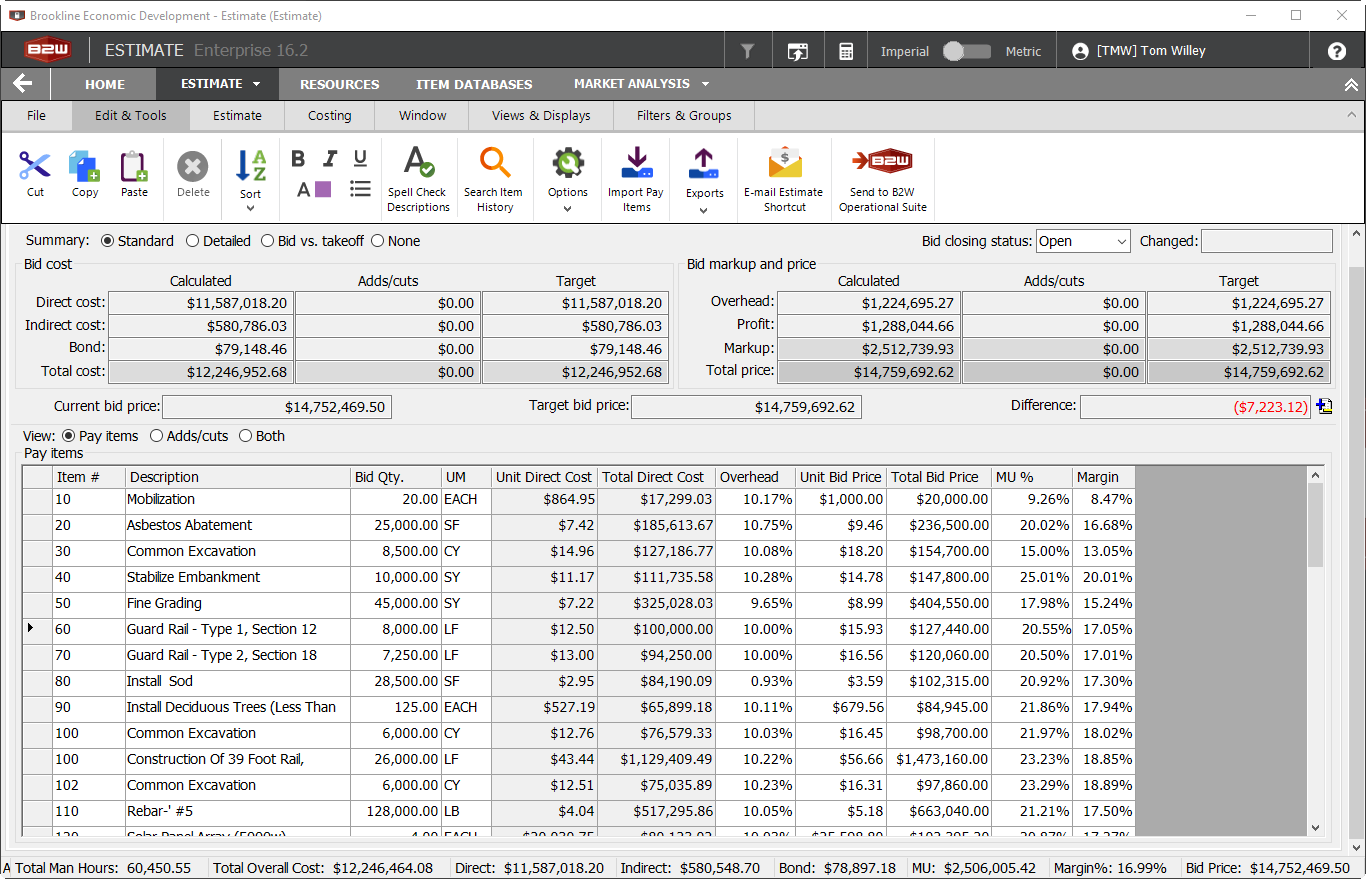The width and height of the screenshot is (1366, 879).
Task: Open the help question mark icon
Action: pyautogui.click(x=1337, y=51)
